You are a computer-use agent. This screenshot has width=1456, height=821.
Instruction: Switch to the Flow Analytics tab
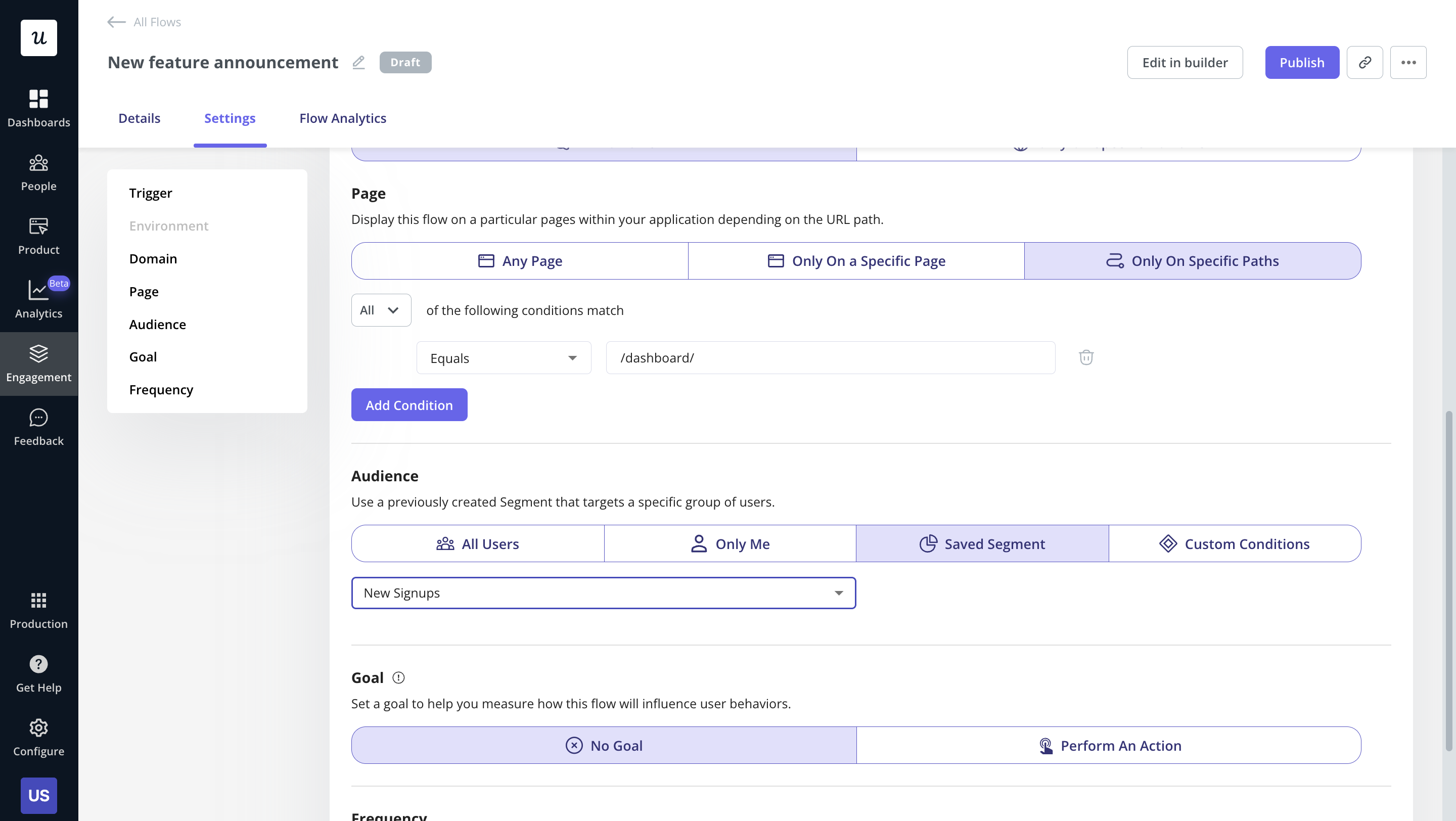(x=343, y=118)
